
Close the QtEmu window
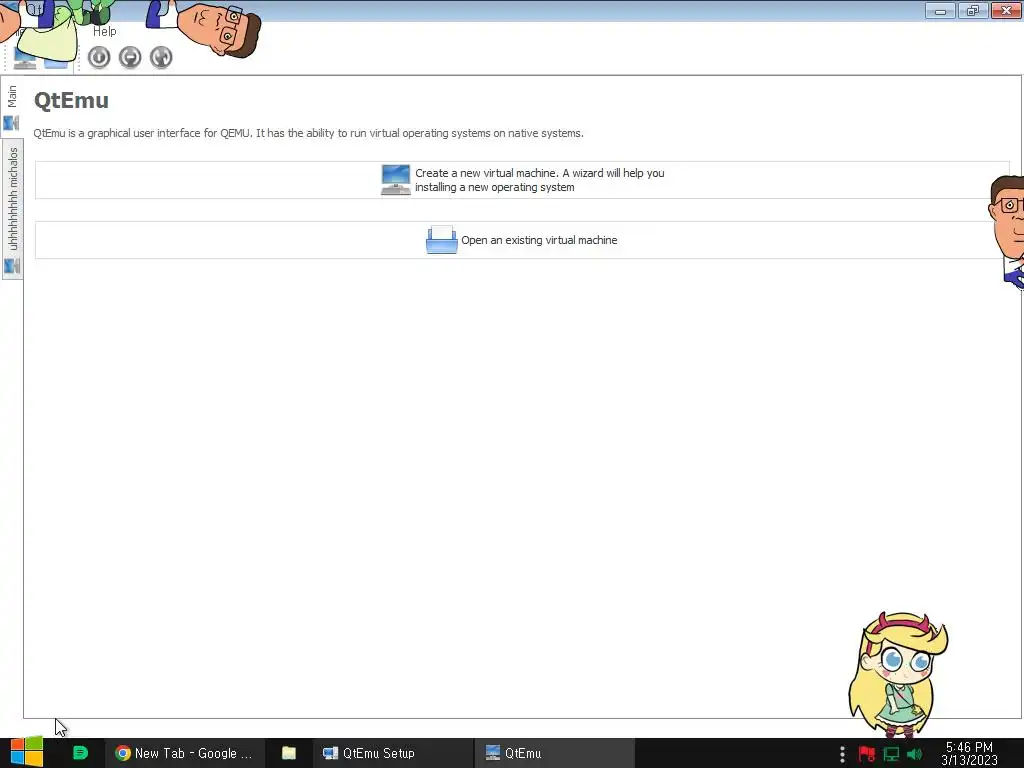1006,11
